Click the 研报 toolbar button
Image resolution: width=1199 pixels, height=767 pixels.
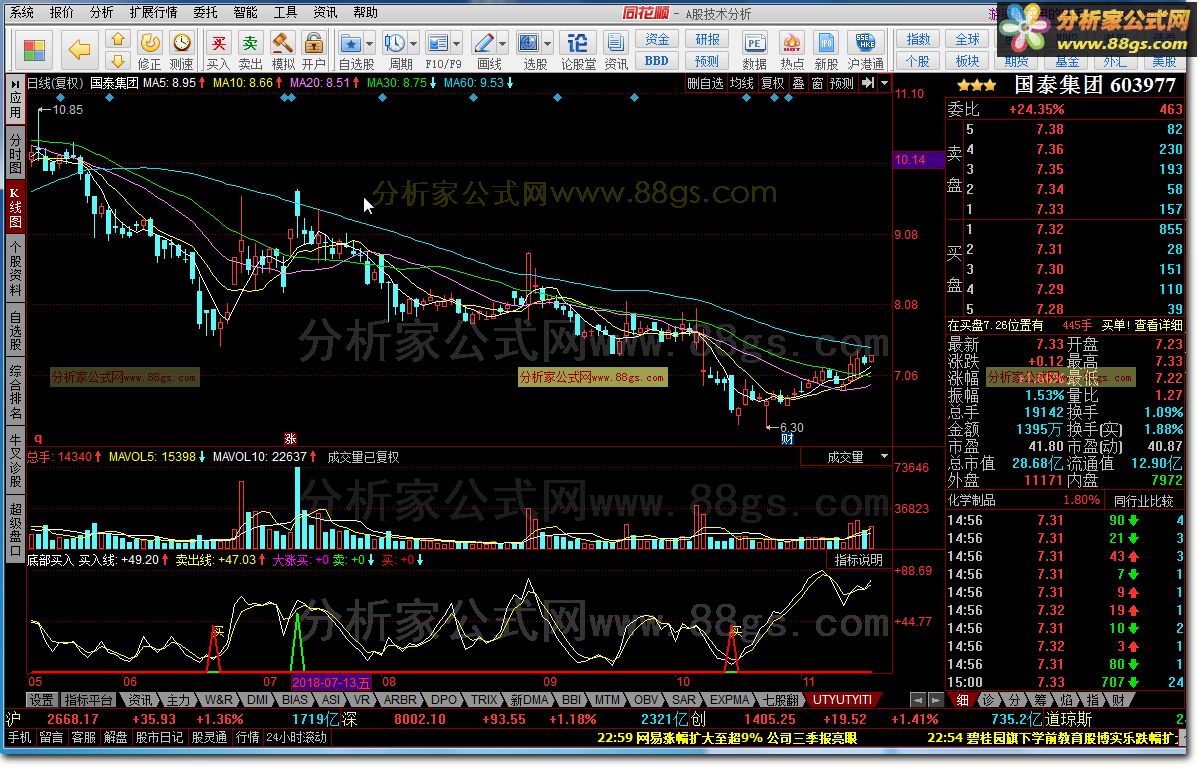[707, 39]
